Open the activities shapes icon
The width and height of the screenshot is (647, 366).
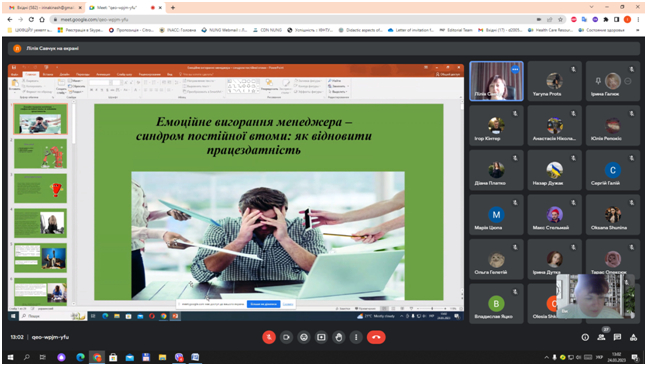point(633,337)
